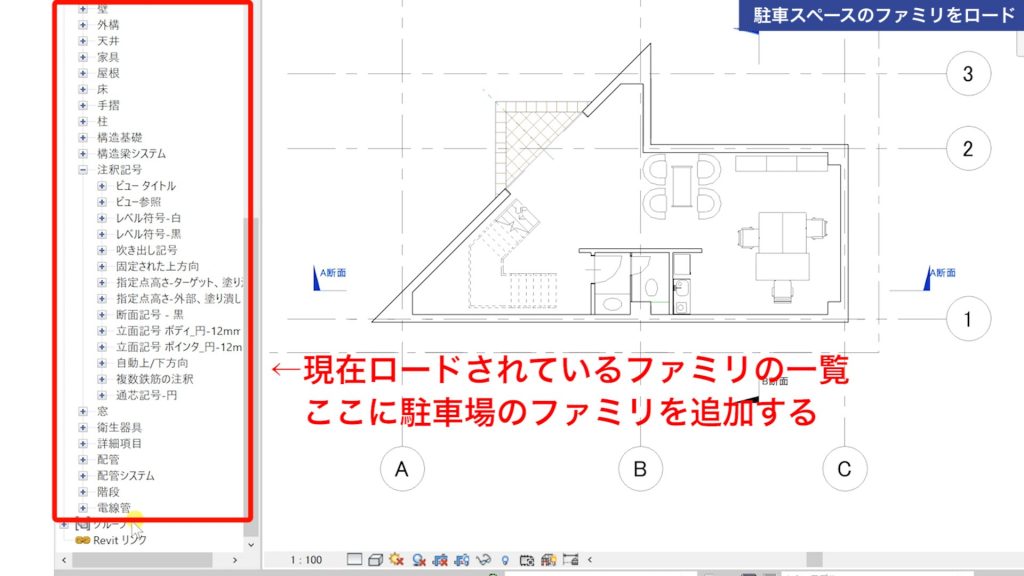
Task: Click the '<' collapse arrow on view bar
Action: click(590, 560)
